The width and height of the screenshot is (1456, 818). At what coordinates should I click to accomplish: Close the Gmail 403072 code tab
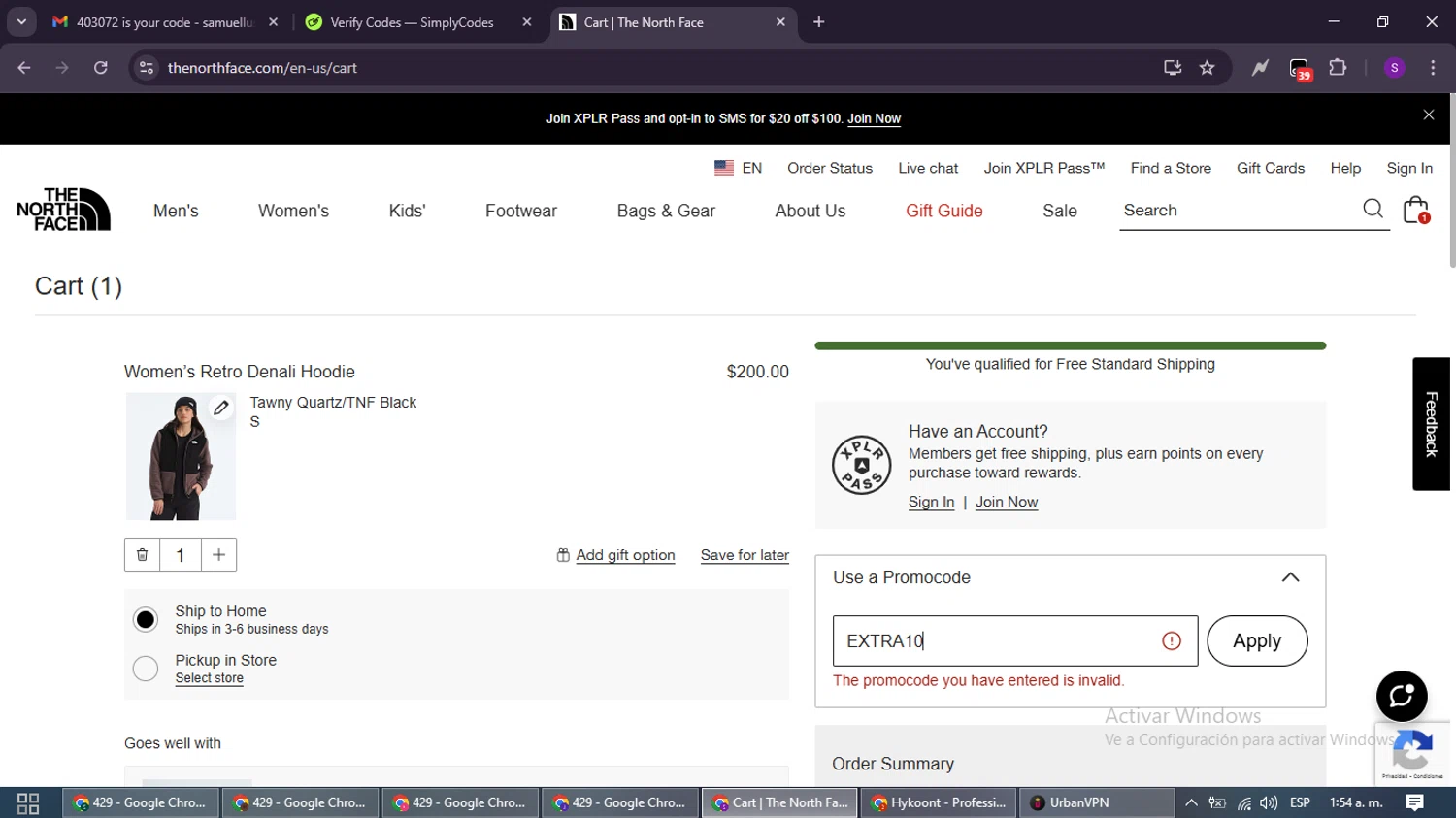point(274,21)
